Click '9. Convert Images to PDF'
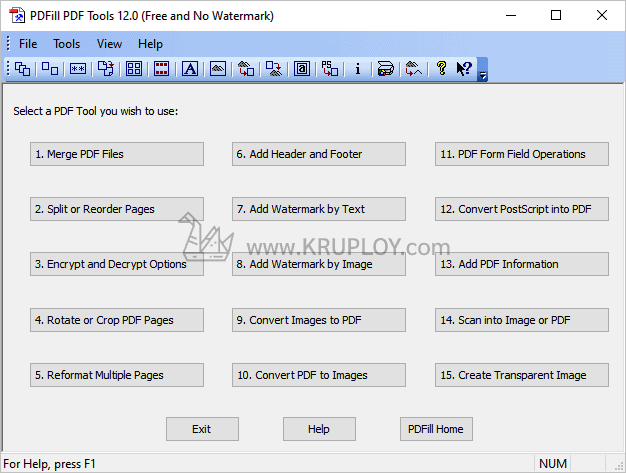This screenshot has height=473, width=626. (x=319, y=320)
